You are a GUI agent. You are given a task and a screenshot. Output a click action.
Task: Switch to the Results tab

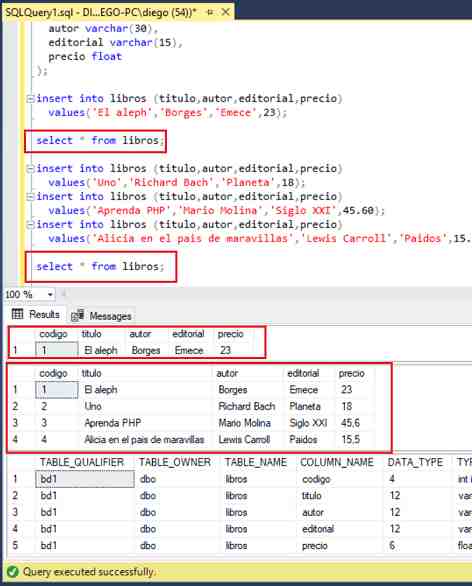[36, 314]
